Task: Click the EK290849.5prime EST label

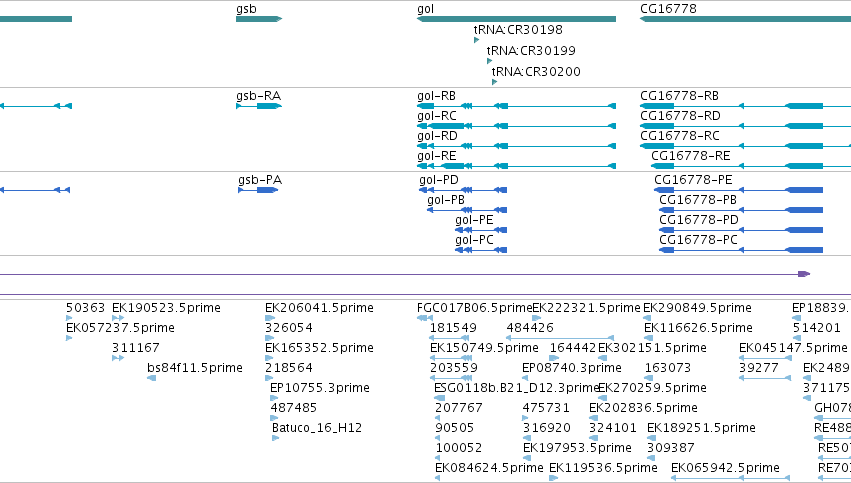Action: [x=697, y=308]
